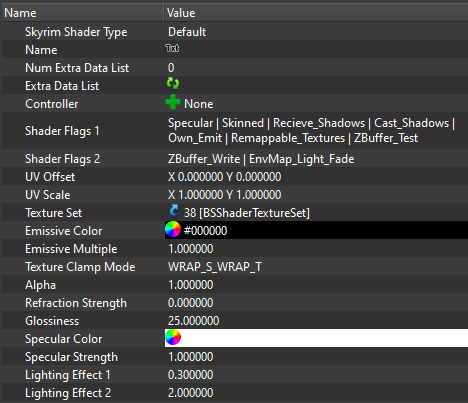This screenshot has height=403, width=468.
Task: Click the Lighting Effect 1 value 0.300000
Action: click(191, 375)
